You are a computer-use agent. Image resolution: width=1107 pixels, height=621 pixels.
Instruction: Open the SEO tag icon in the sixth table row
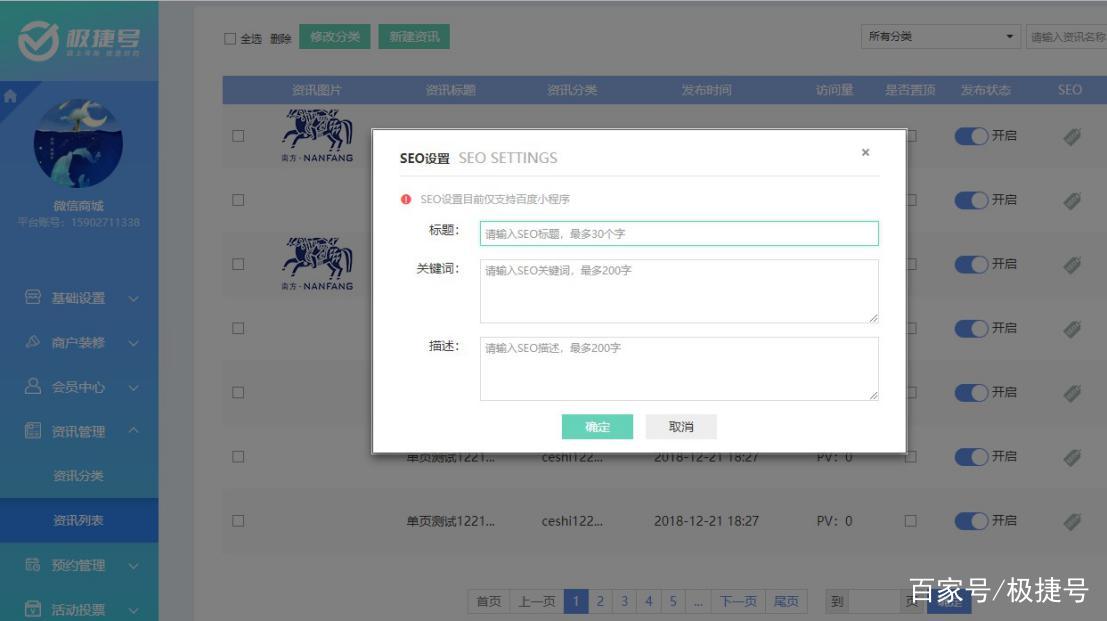1072,457
